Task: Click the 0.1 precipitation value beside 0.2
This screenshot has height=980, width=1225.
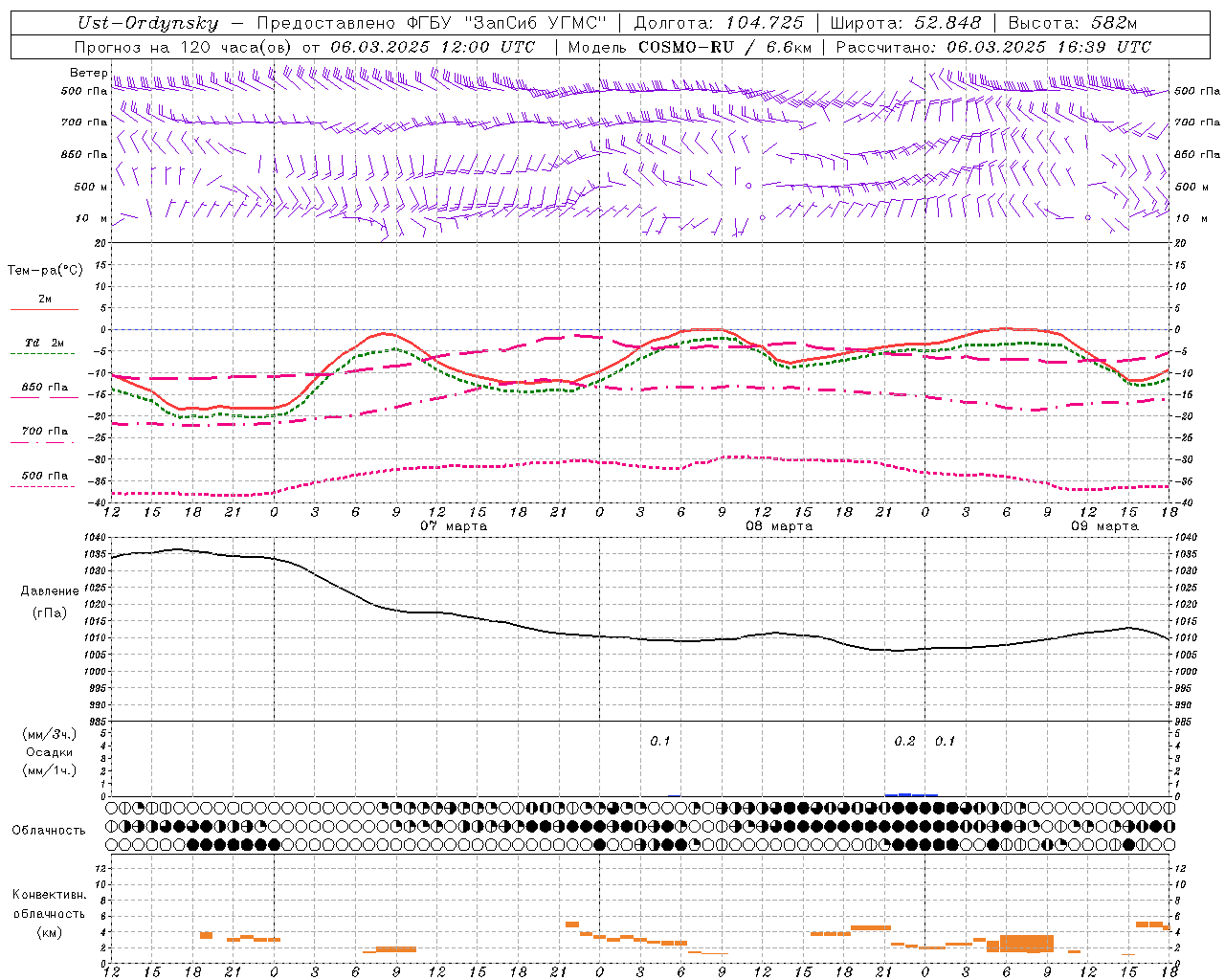Action: pyautogui.click(x=945, y=742)
